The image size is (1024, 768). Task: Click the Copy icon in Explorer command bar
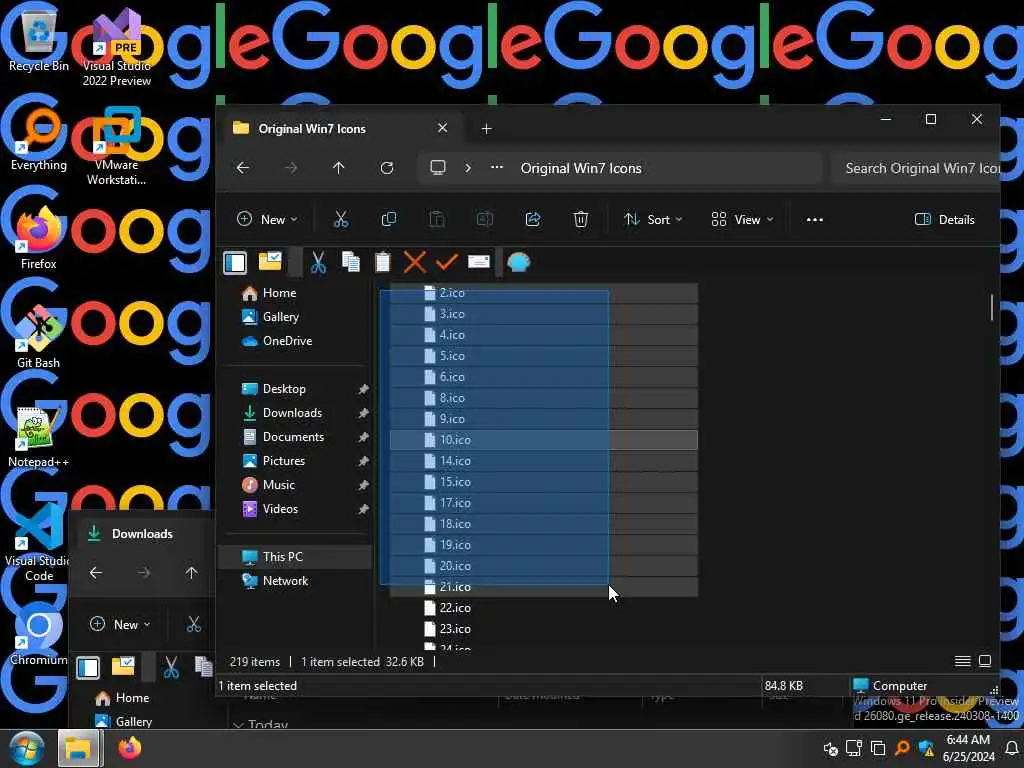coord(389,219)
